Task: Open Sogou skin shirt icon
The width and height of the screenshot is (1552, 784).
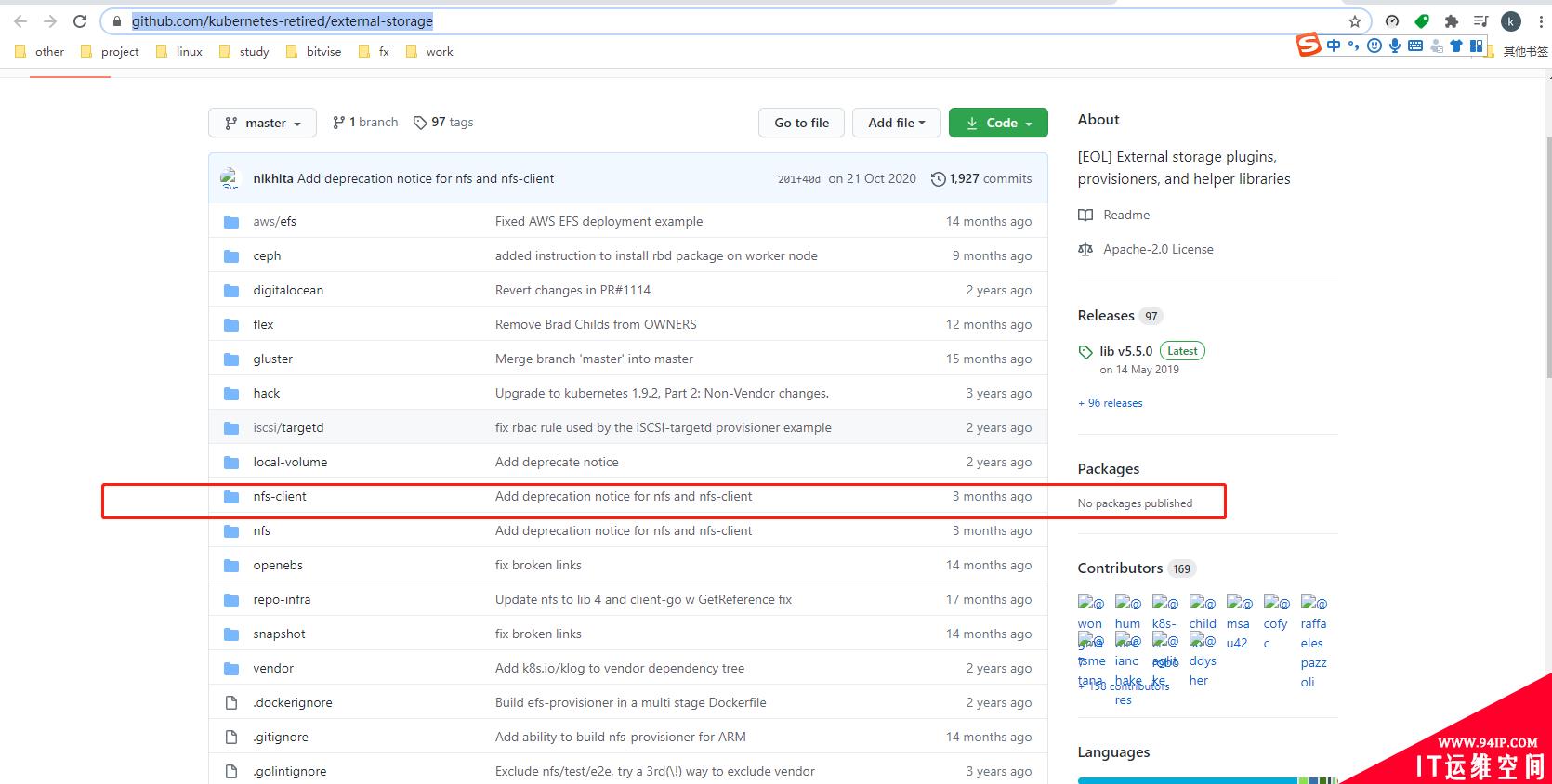Action: pos(1456,46)
